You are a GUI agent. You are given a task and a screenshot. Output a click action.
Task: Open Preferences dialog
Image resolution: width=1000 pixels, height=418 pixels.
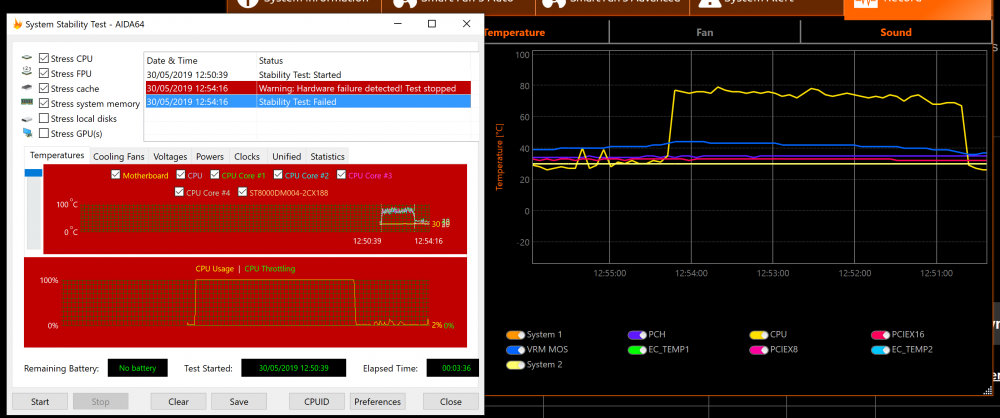point(378,401)
